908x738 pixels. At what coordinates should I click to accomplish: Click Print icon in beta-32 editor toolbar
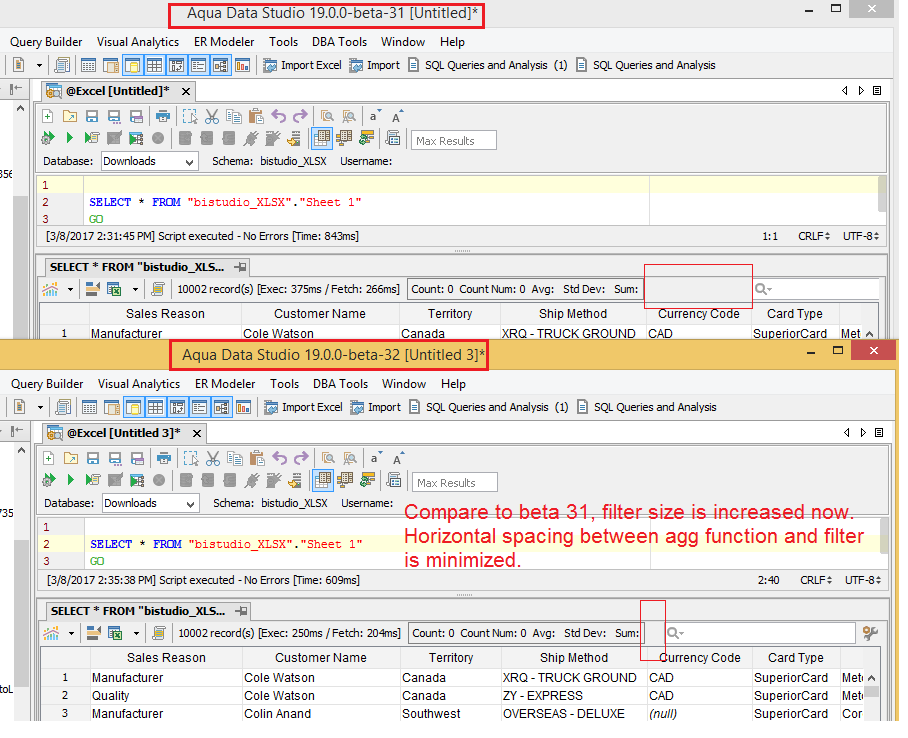(x=164, y=459)
